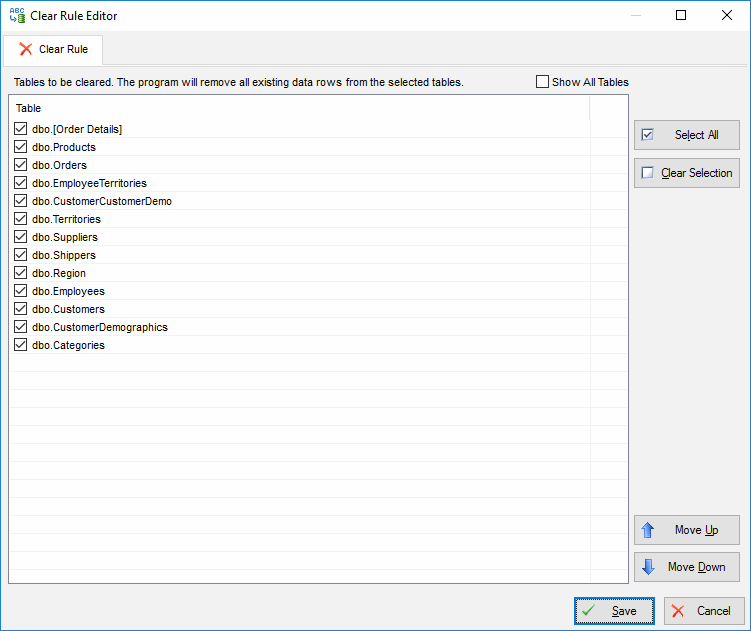Toggle the dbo.EmployeeTerritories checkbox

[x=21, y=183]
